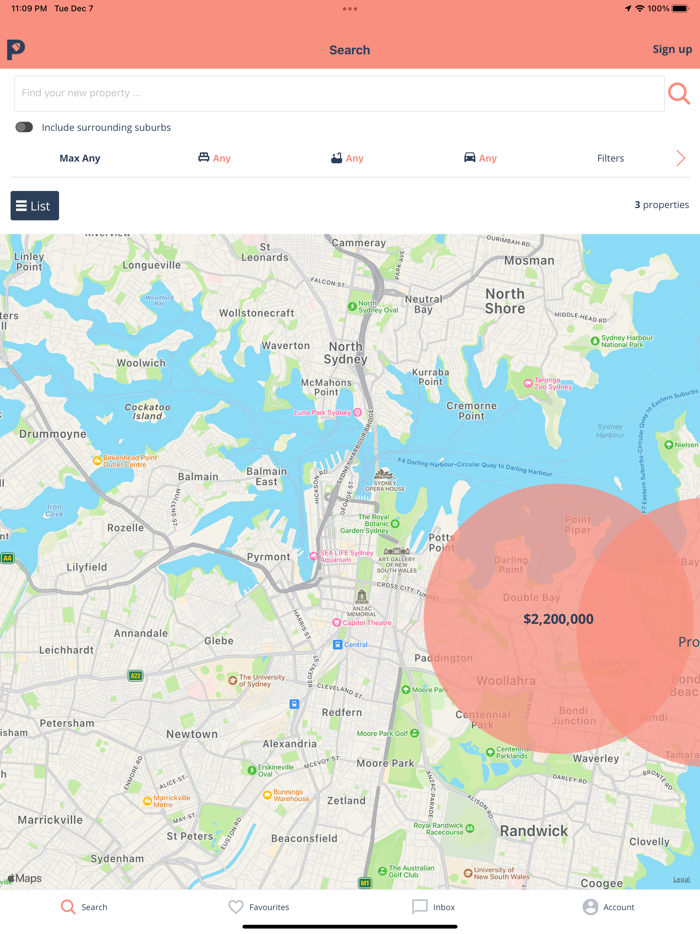Tap the P app logo
The image size is (700, 934).
tap(16, 49)
